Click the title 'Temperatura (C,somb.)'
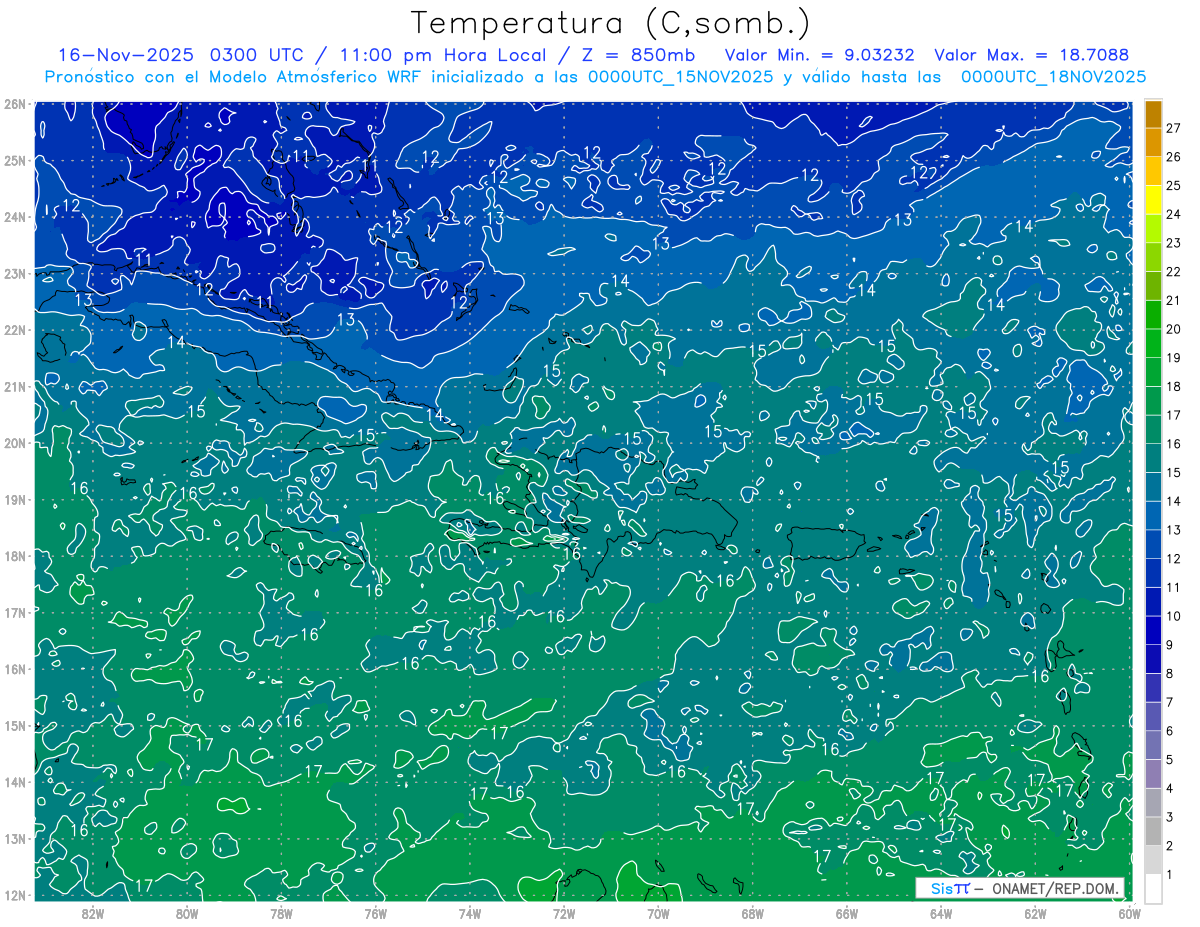 611,23
